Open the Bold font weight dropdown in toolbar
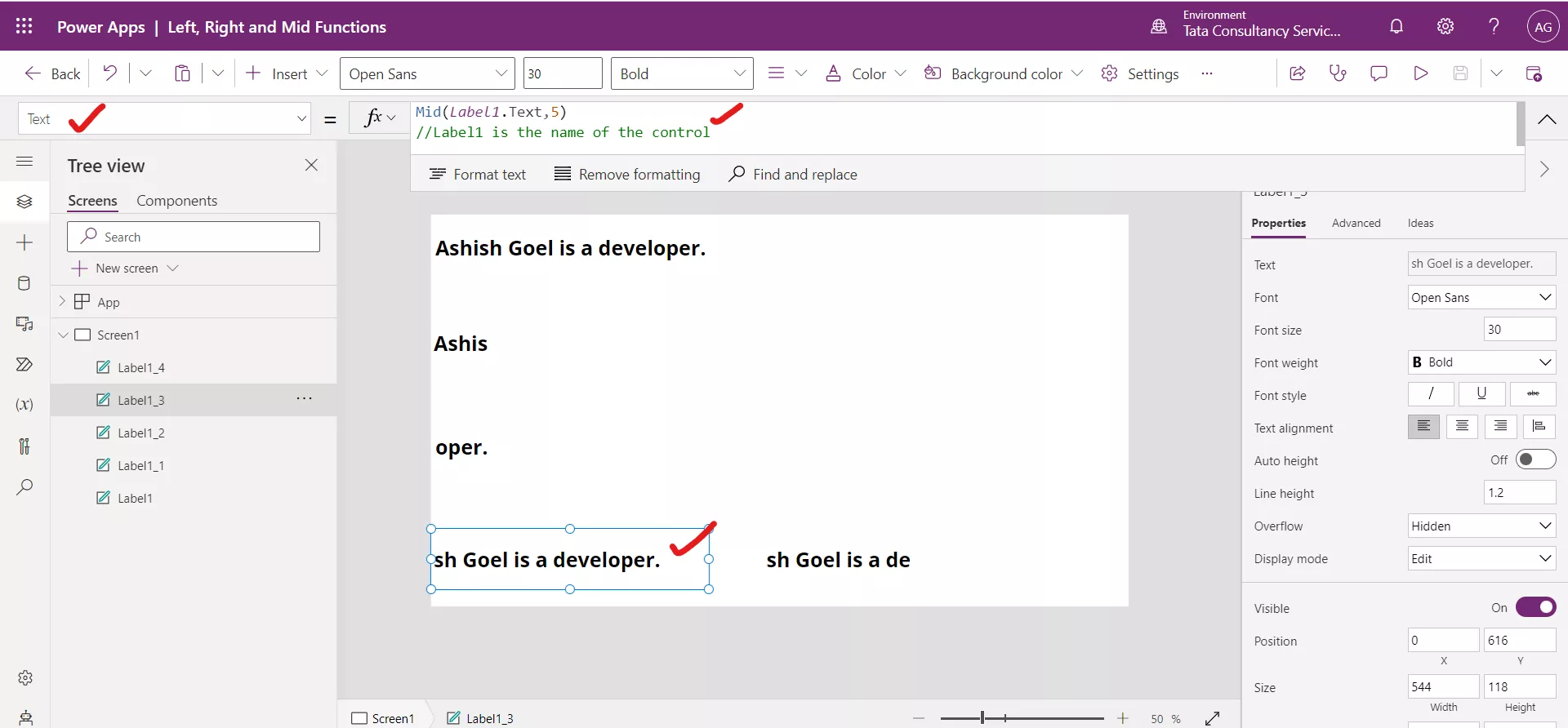The image size is (1568, 728). (682, 73)
